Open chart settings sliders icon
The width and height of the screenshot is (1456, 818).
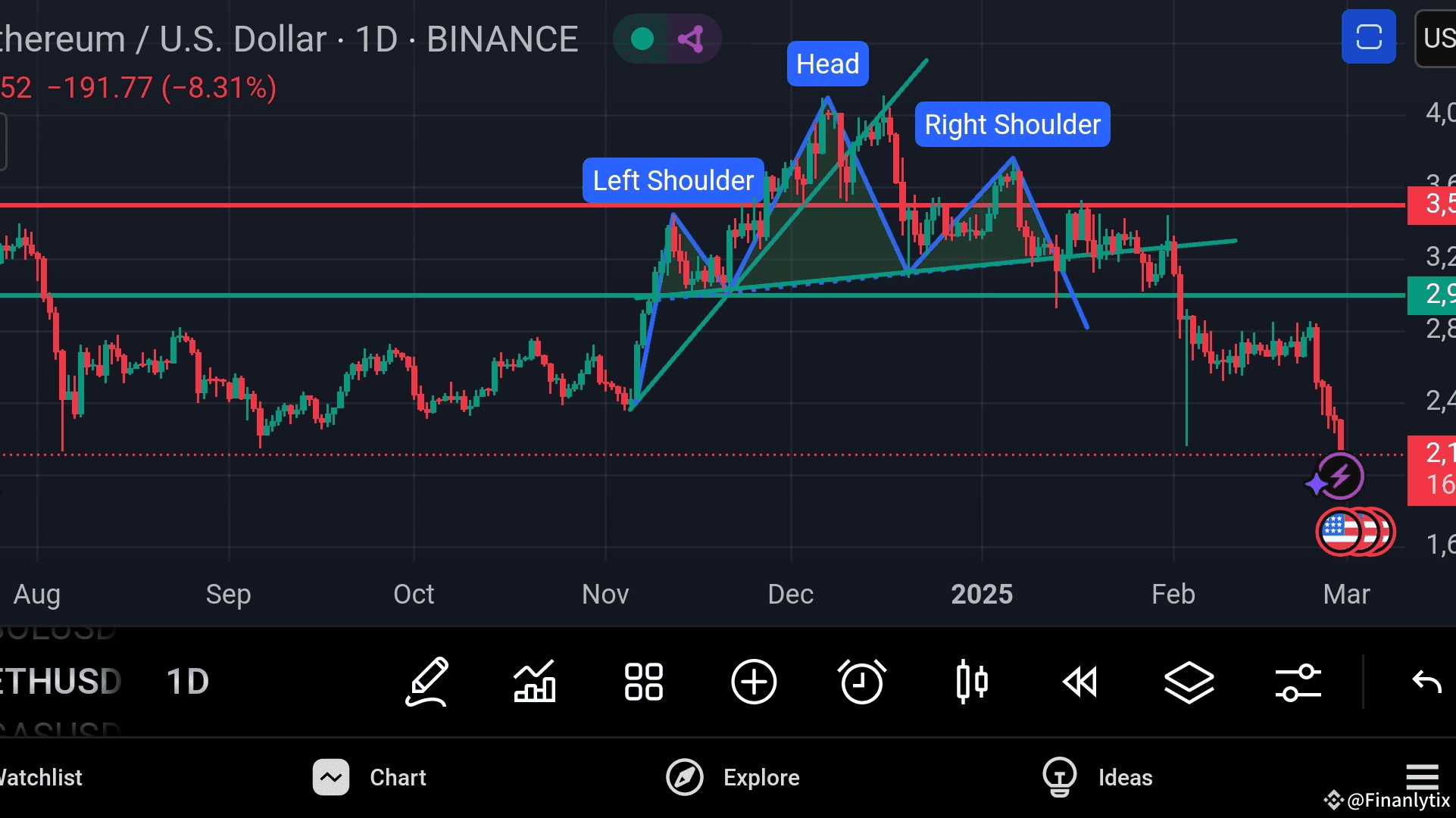click(1298, 682)
